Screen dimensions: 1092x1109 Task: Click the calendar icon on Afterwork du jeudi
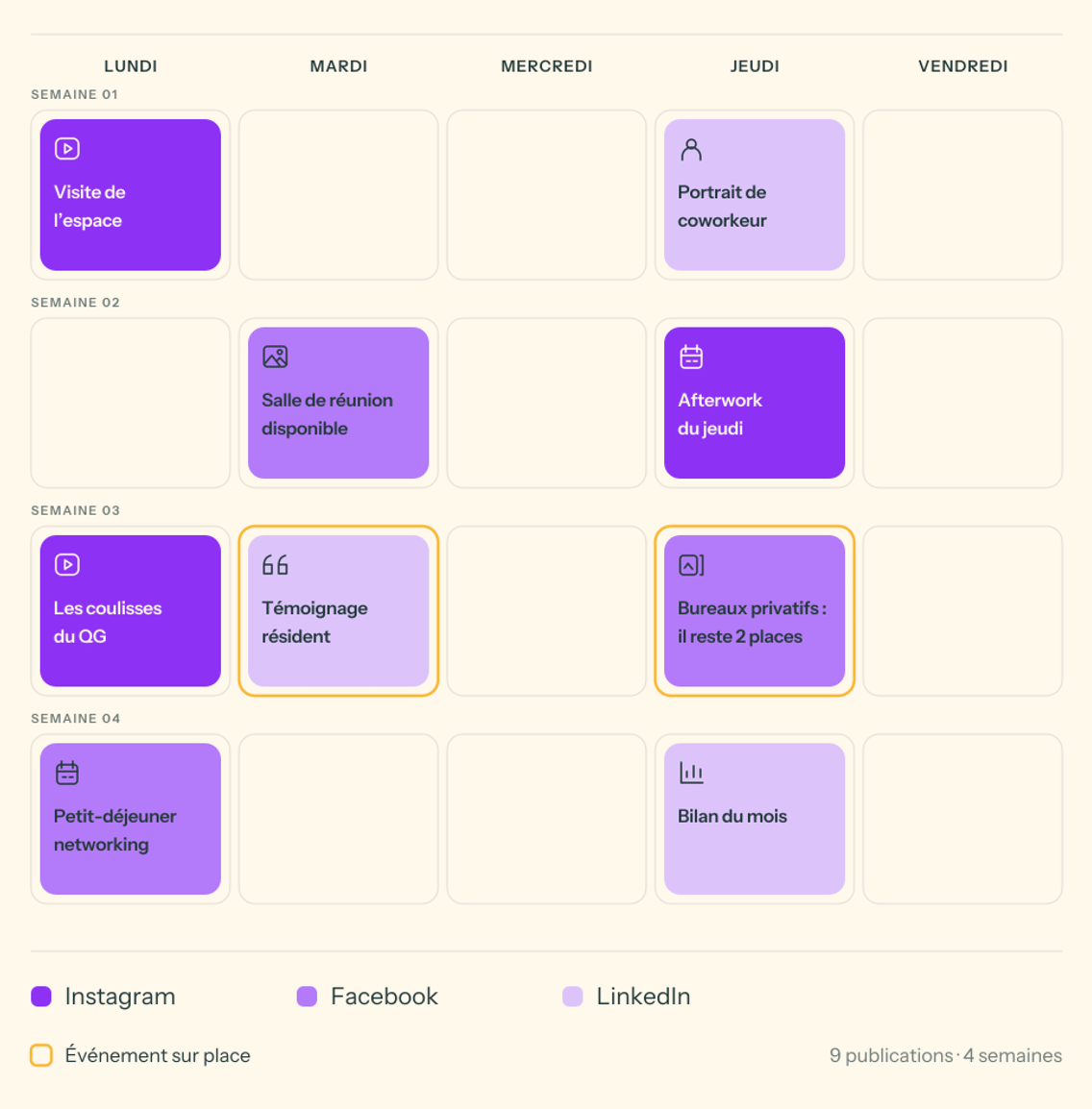[691, 357]
